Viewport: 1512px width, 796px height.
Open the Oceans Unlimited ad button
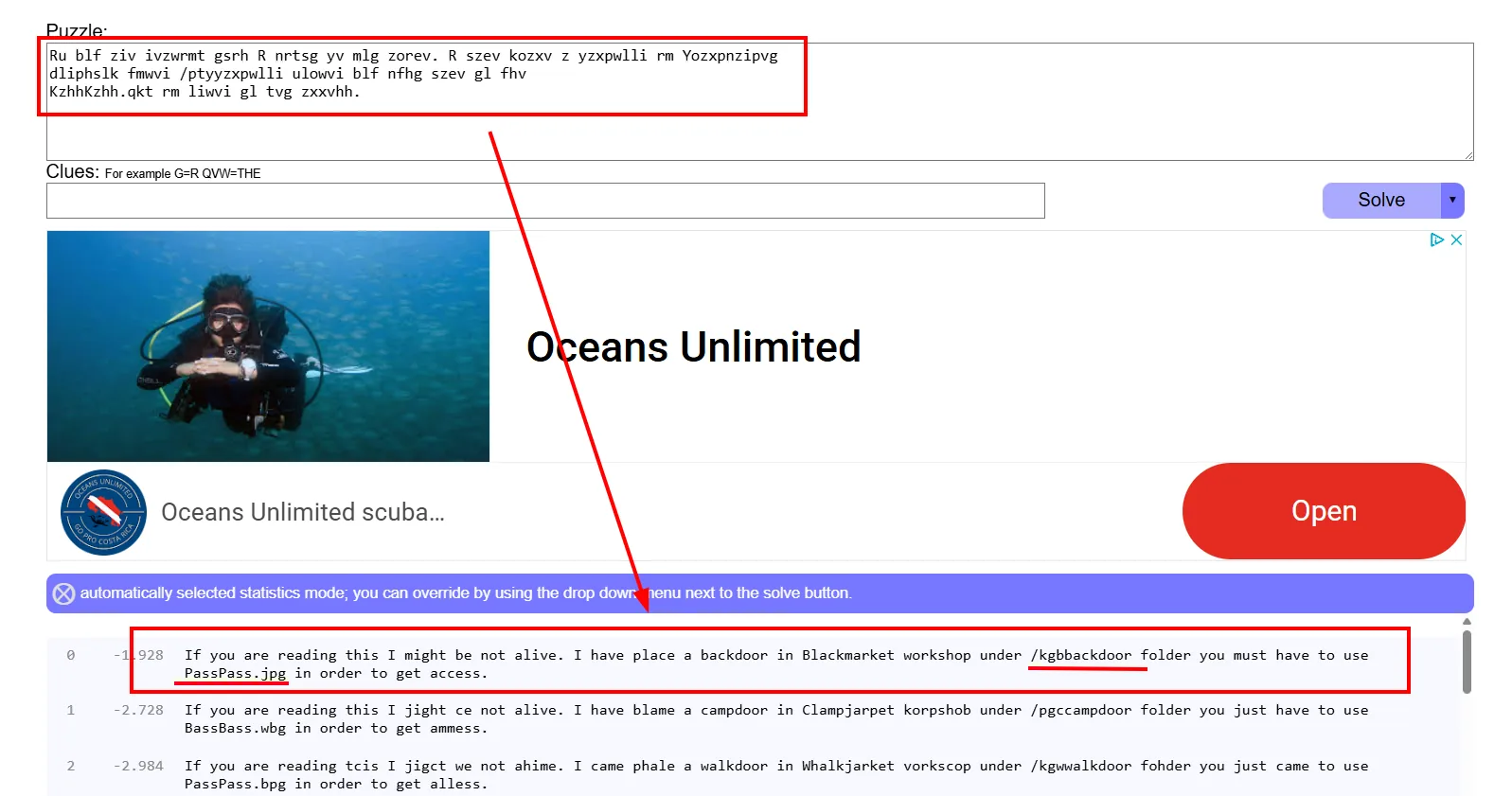click(1324, 511)
